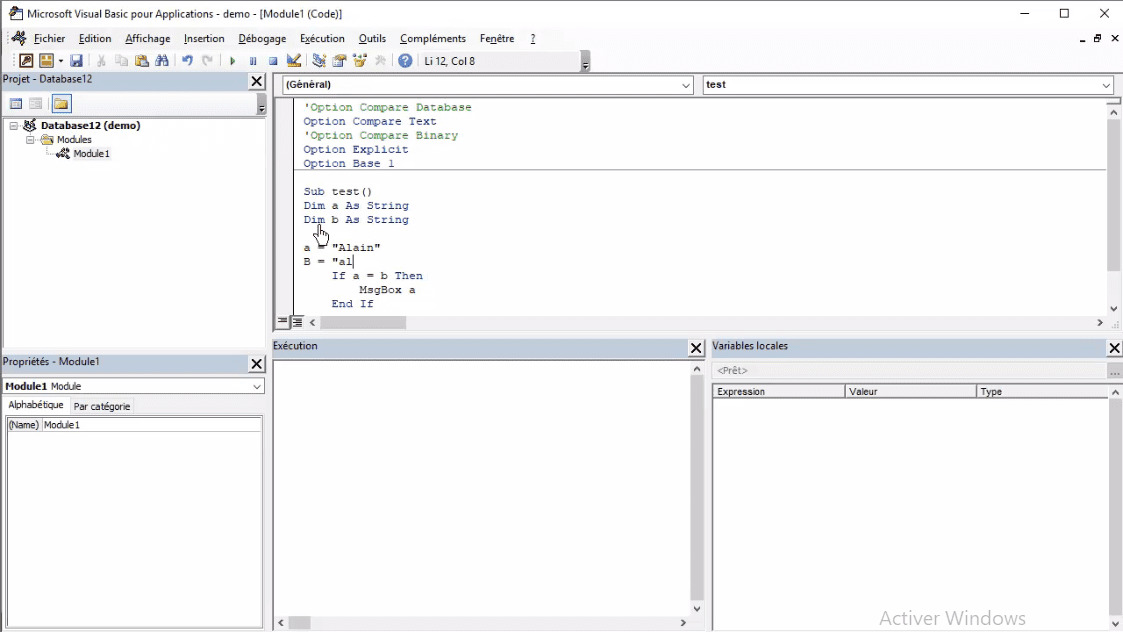Screen dimensions: 1123x632
Task: Select Module1 in the project tree
Action: point(92,153)
